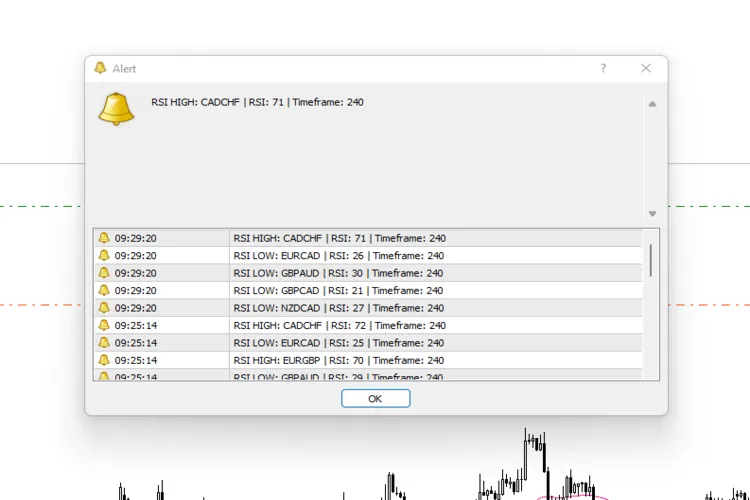Click bell icon beside EURGBP RSI 70 row
Image resolution: width=750 pixels, height=500 pixels.
click(103, 360)
